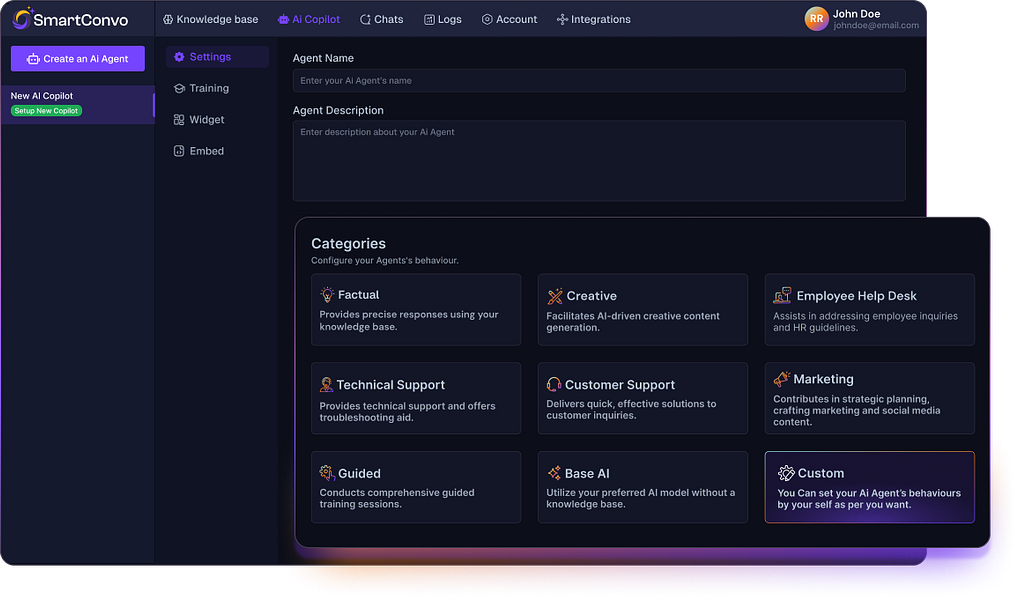Click the Categories heading
This screenshot has width=1019, height=600.
[x=348, y=244]
